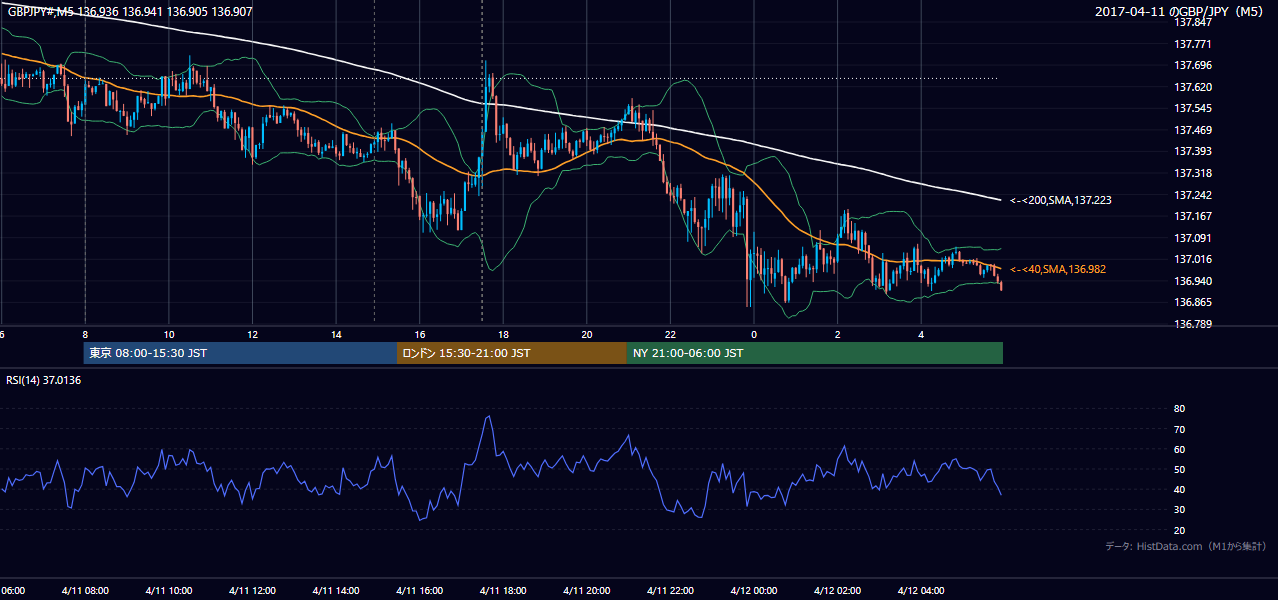
Task: Click the HistData.com data source credit
Action: tap(1186, 546)
